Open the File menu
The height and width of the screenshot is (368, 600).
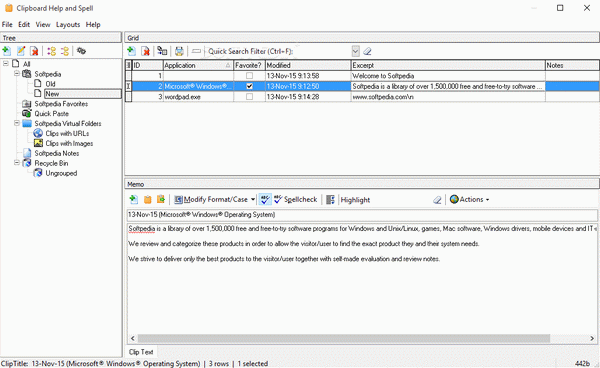(7, 24)
